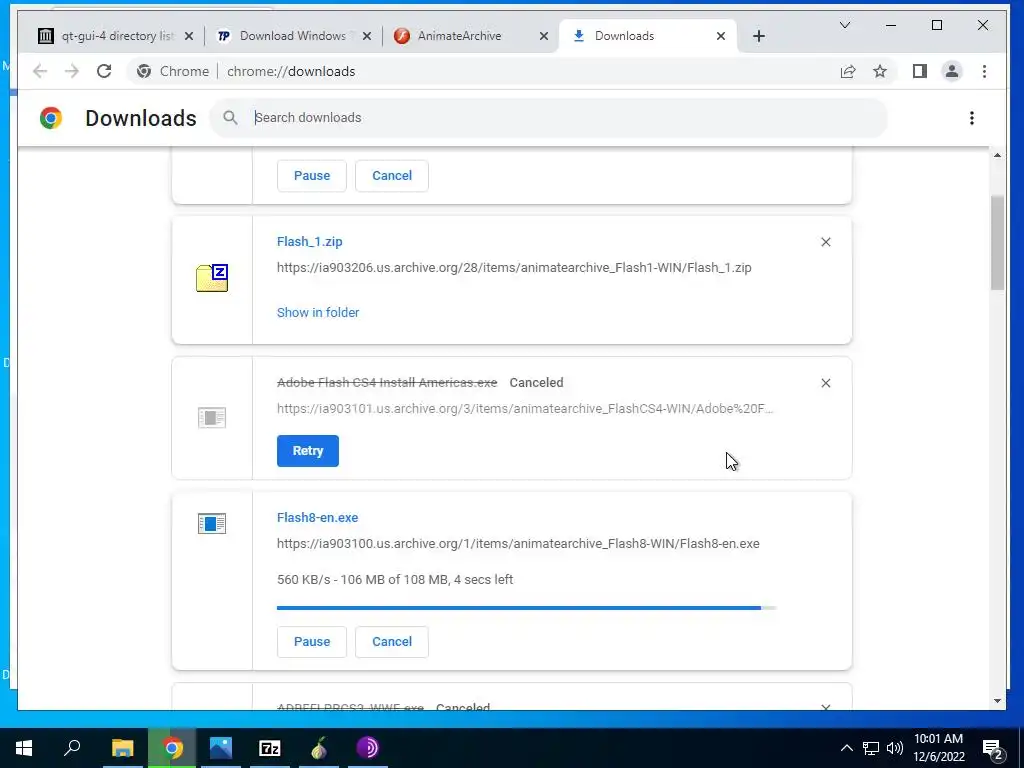This screenshot has width=1024, height=768.
Task: Show hidden system tray icons
Action: (x=846, y=748)
